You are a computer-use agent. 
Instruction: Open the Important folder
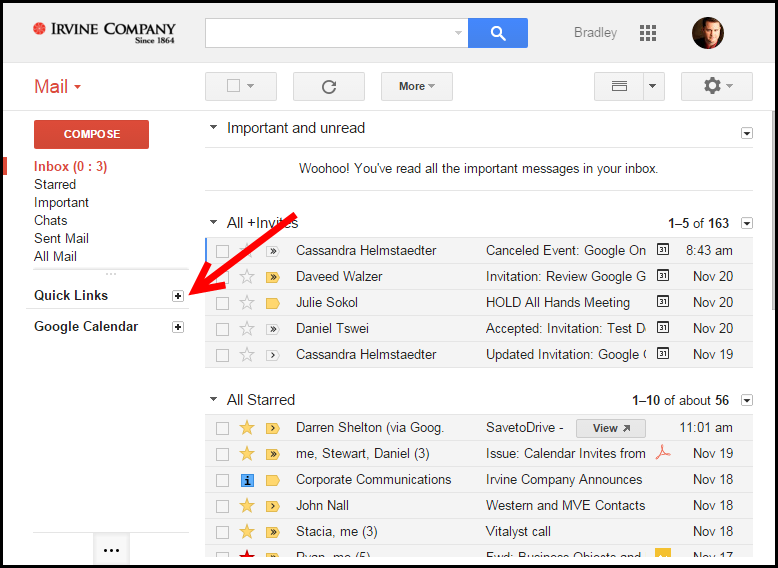(x=61, y=203)
